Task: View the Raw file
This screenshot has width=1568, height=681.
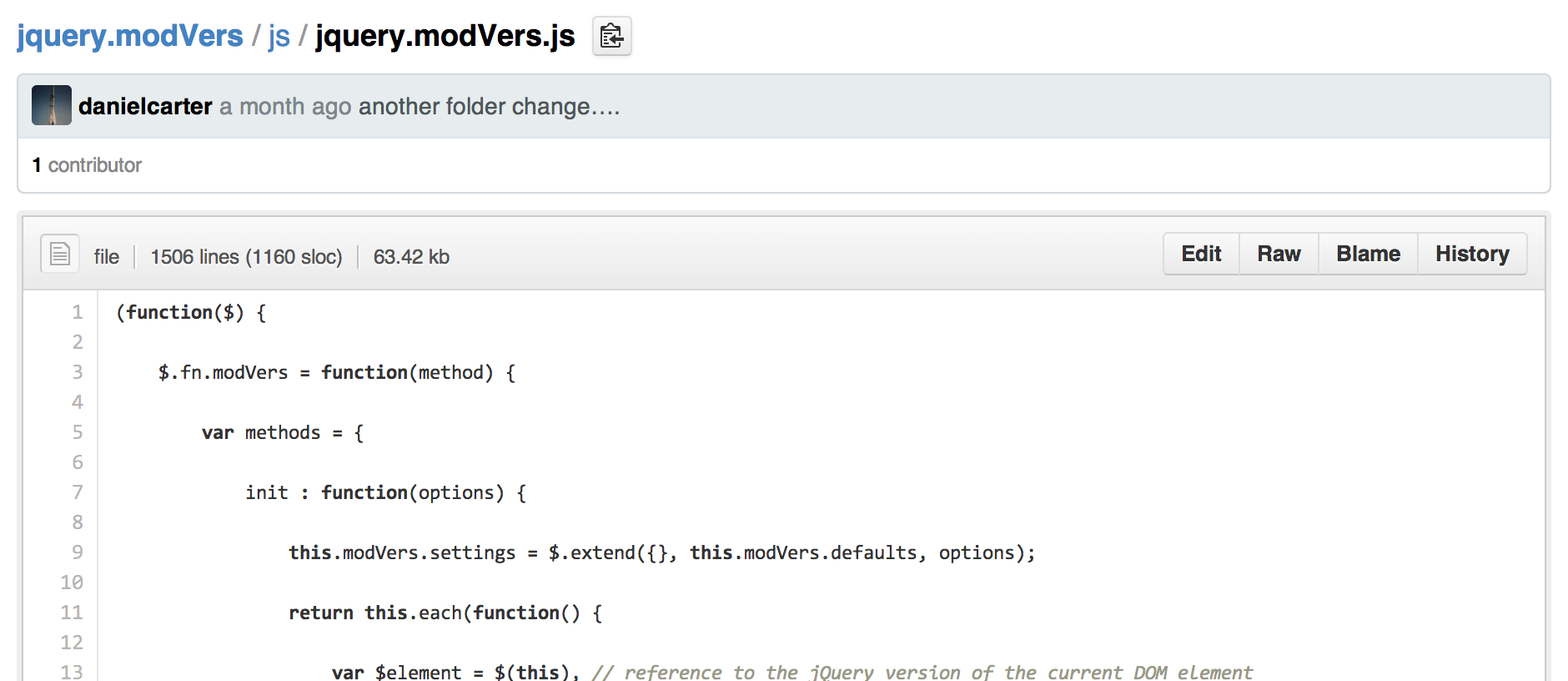Action: pos(1279,254)
